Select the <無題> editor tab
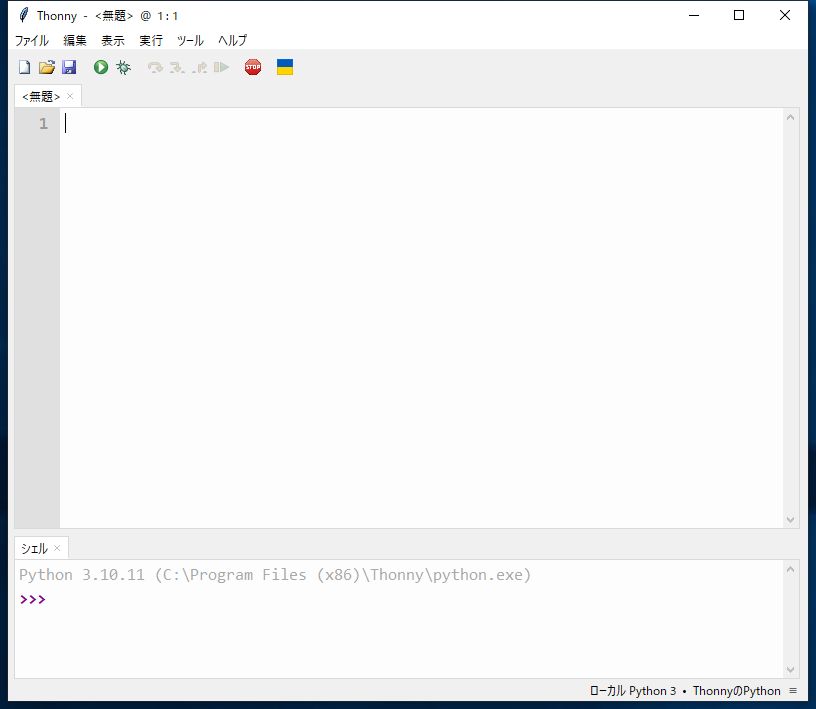The height and width of the screenshot is (709, 816). click(41, 96)
